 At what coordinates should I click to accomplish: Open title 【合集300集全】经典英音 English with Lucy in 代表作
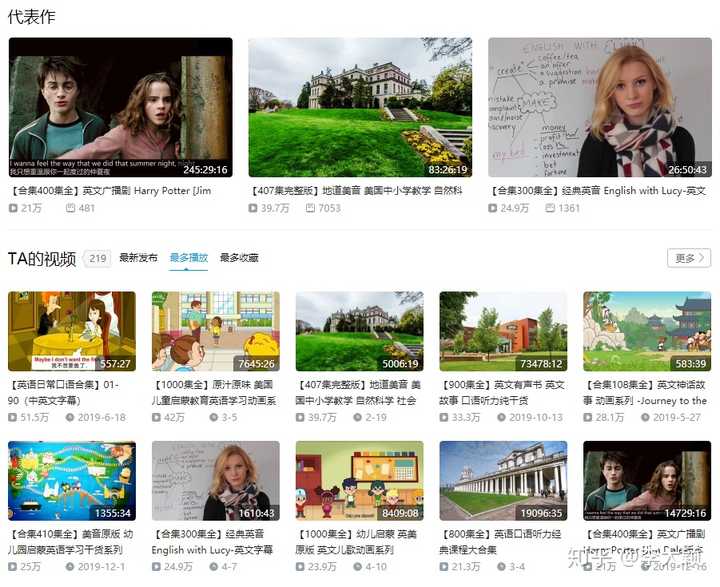point(597,191)
